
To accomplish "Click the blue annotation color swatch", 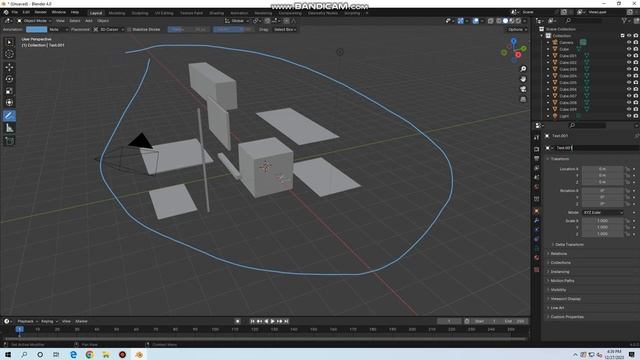I will point(36,29).
